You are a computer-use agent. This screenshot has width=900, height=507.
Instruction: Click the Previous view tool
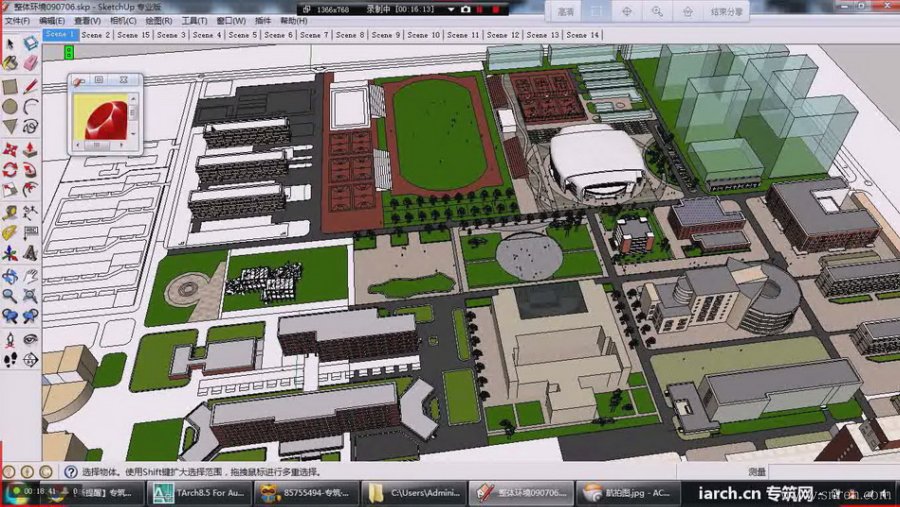coord(10,315)
